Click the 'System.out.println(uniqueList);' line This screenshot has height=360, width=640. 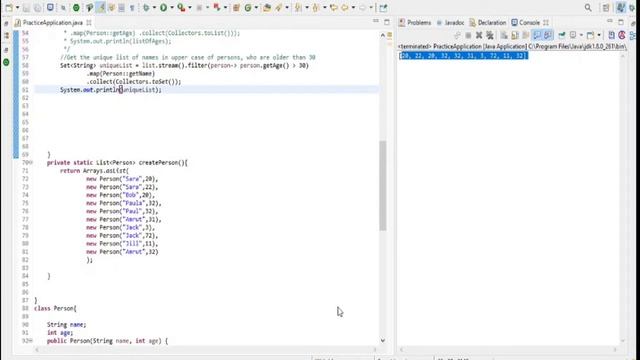[111, 90]
